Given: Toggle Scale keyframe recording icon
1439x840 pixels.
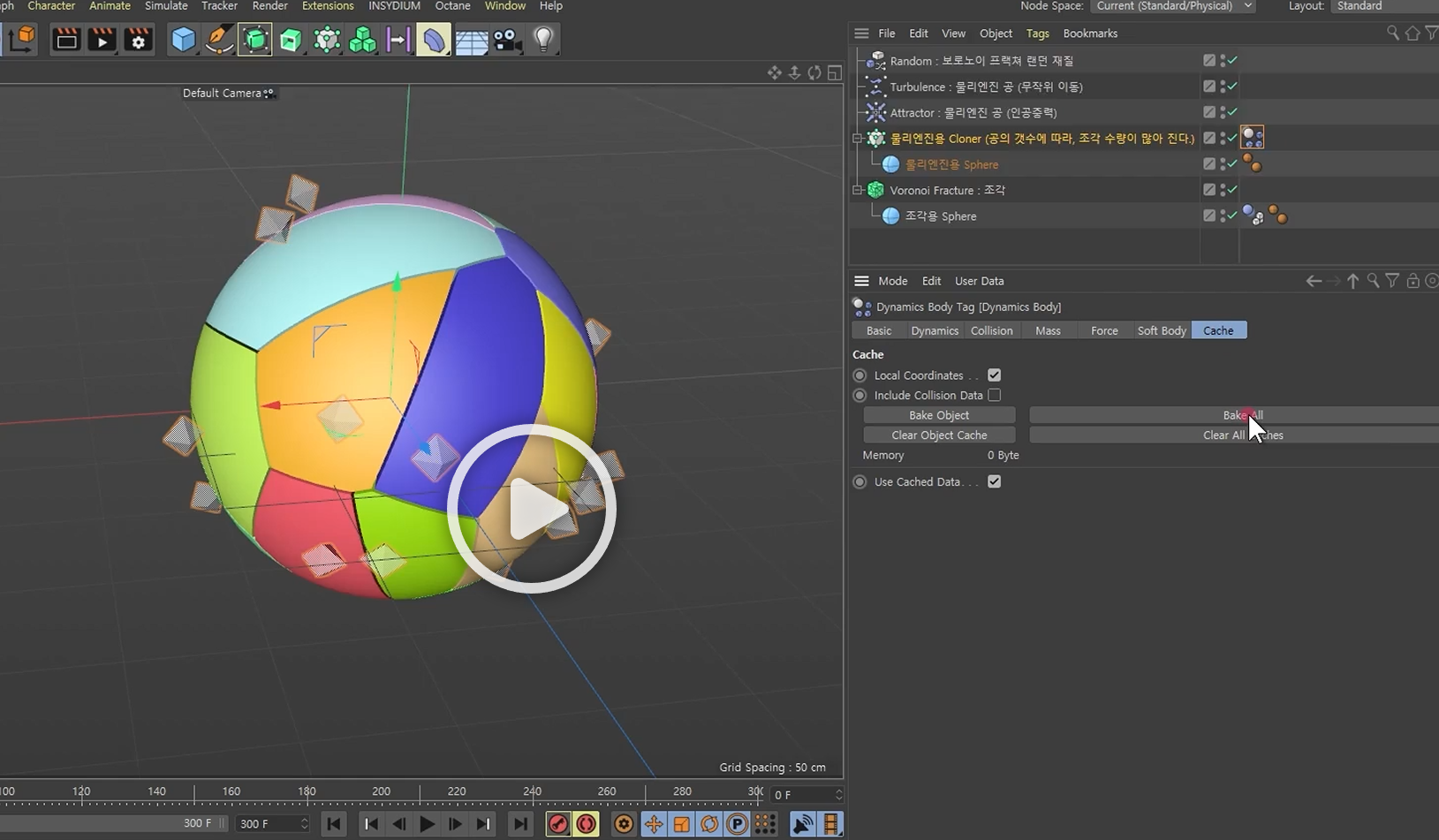Looking at the screenshot, I should coord(682,824).
